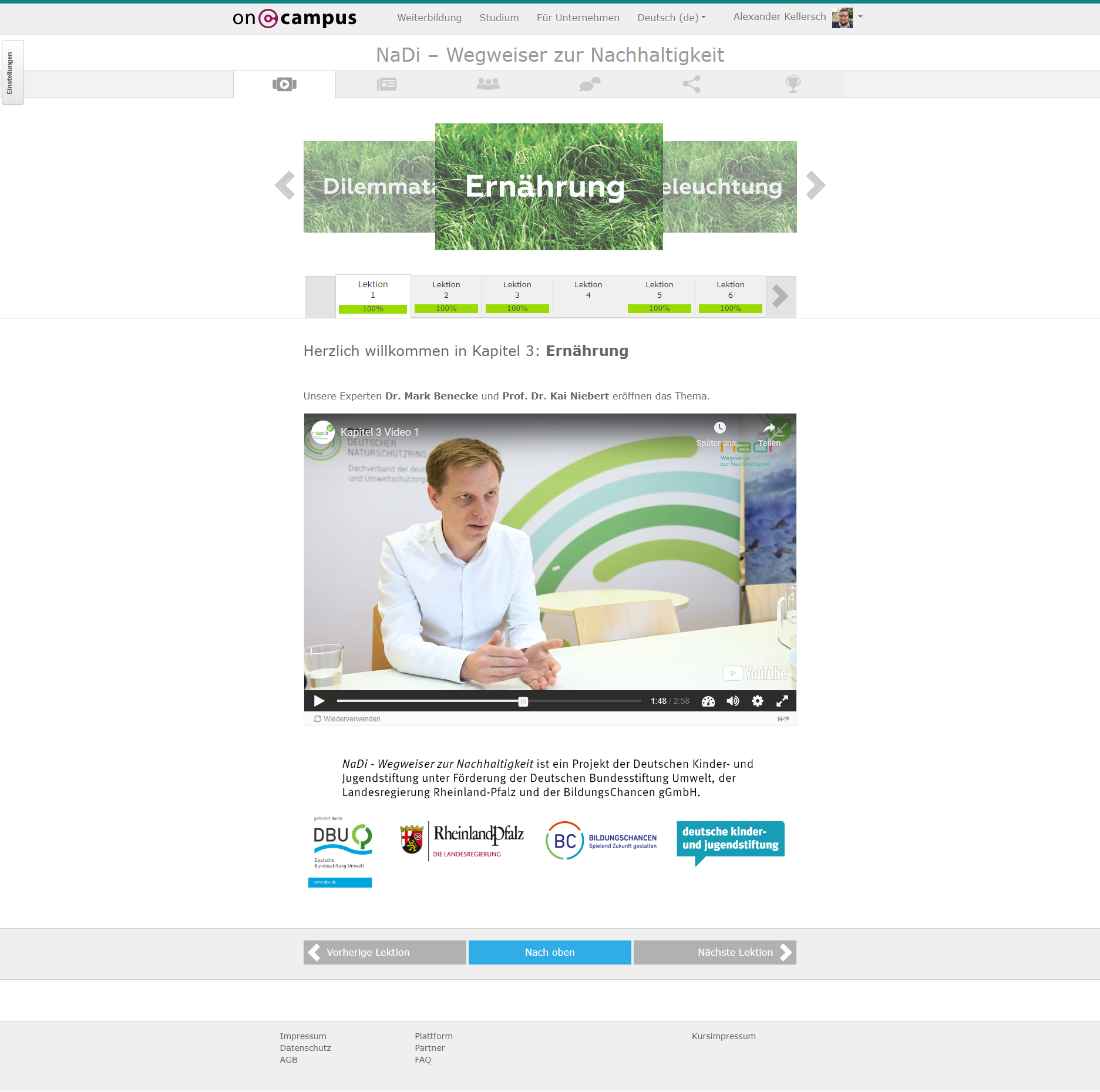Click the playback speed gauge icon
This screenshot has height=1092, width=1100.
point(708,701)
